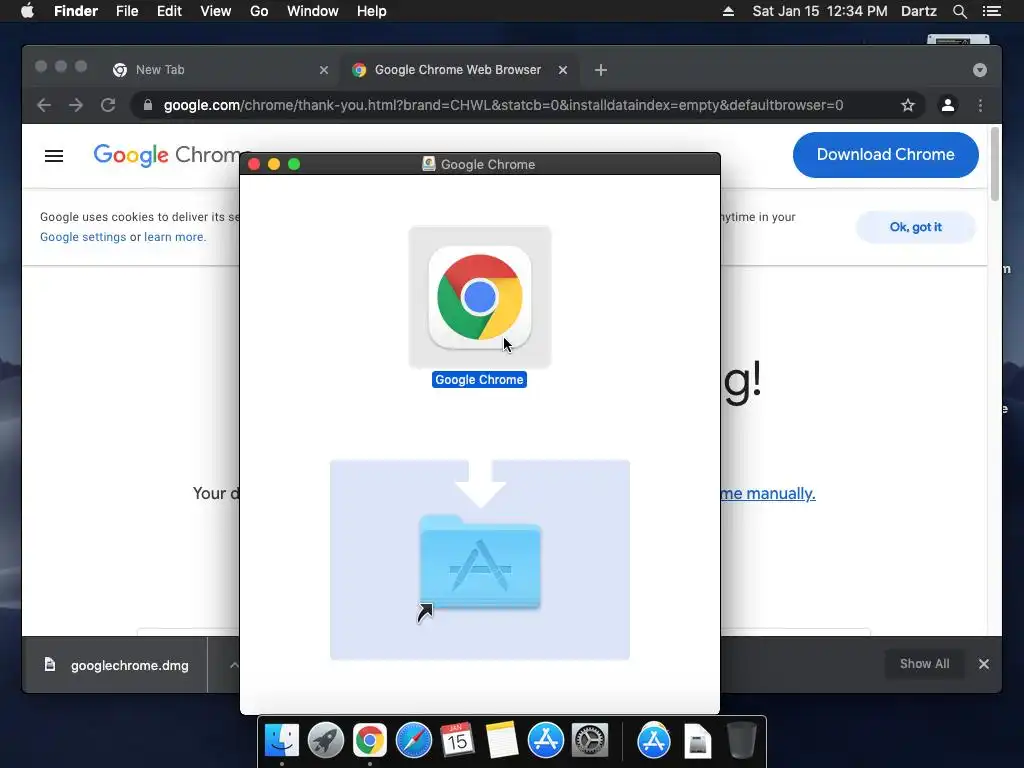Click the Download Chrome button
Screen dimensions: 1024x768
tap(886, 155)
